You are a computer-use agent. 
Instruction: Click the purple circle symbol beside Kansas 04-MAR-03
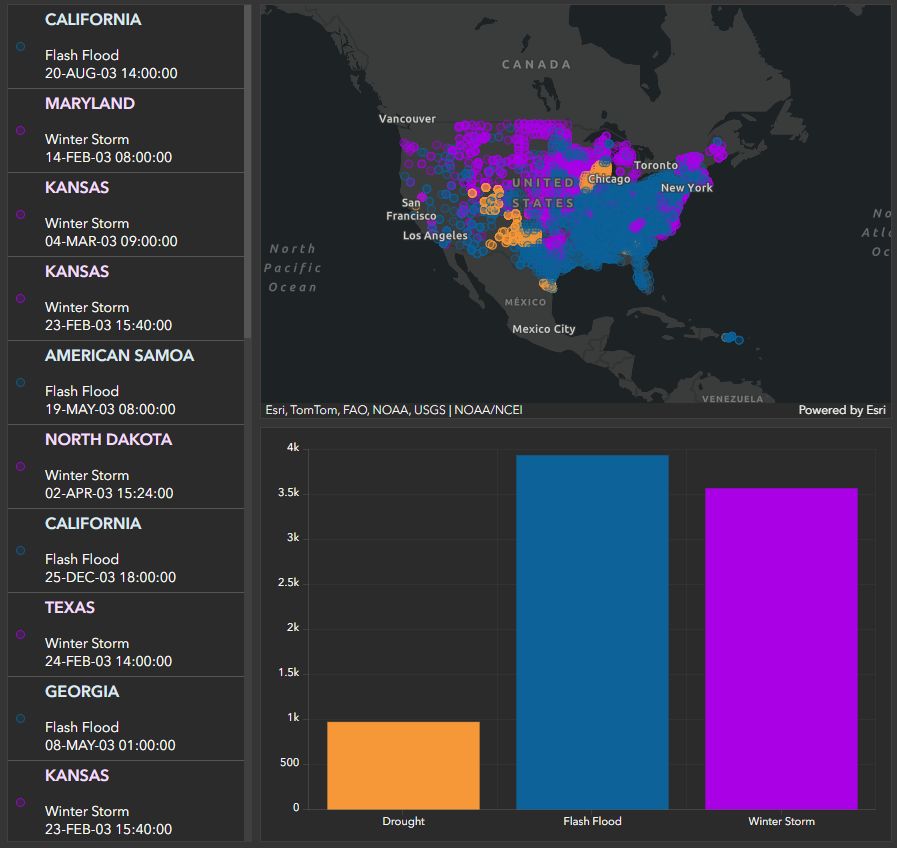pyautogui.click(x=21, y=215)
